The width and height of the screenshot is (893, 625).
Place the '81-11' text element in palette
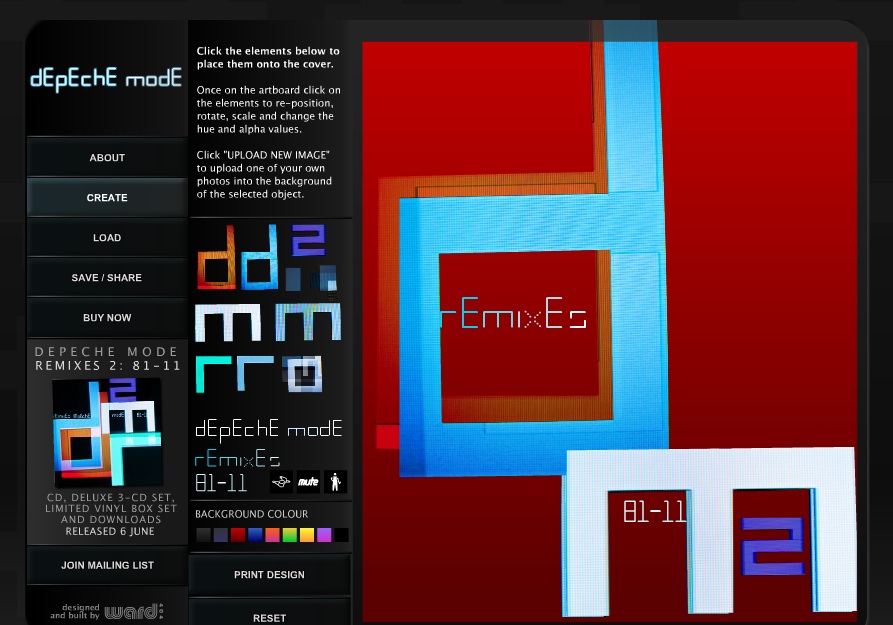pos(221,483)
